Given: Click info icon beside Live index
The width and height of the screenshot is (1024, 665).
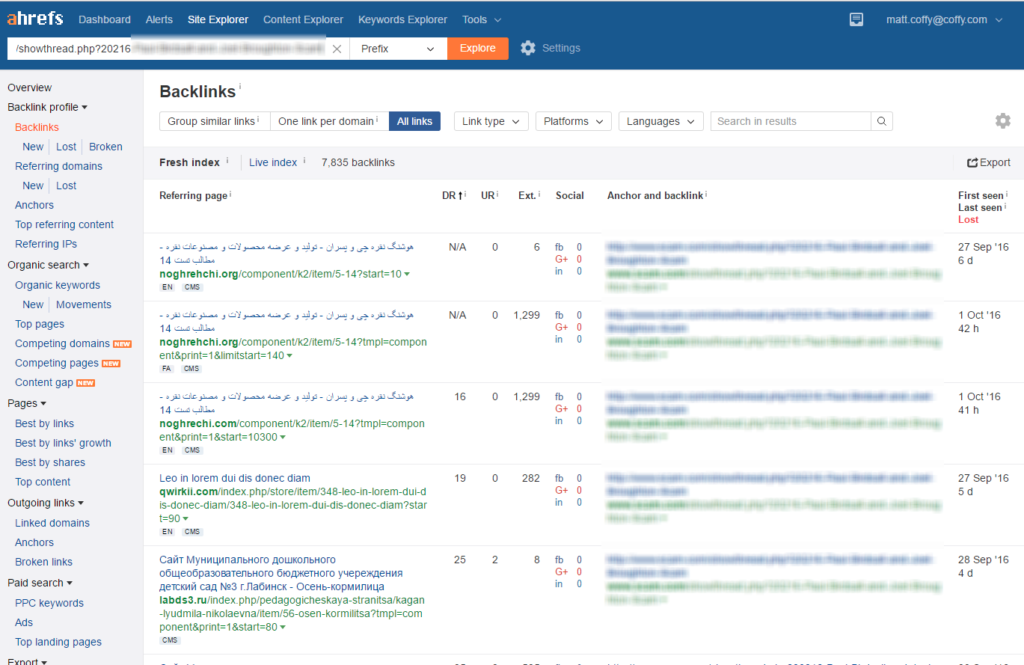Looking at the screenshot, I should point(304,160).
